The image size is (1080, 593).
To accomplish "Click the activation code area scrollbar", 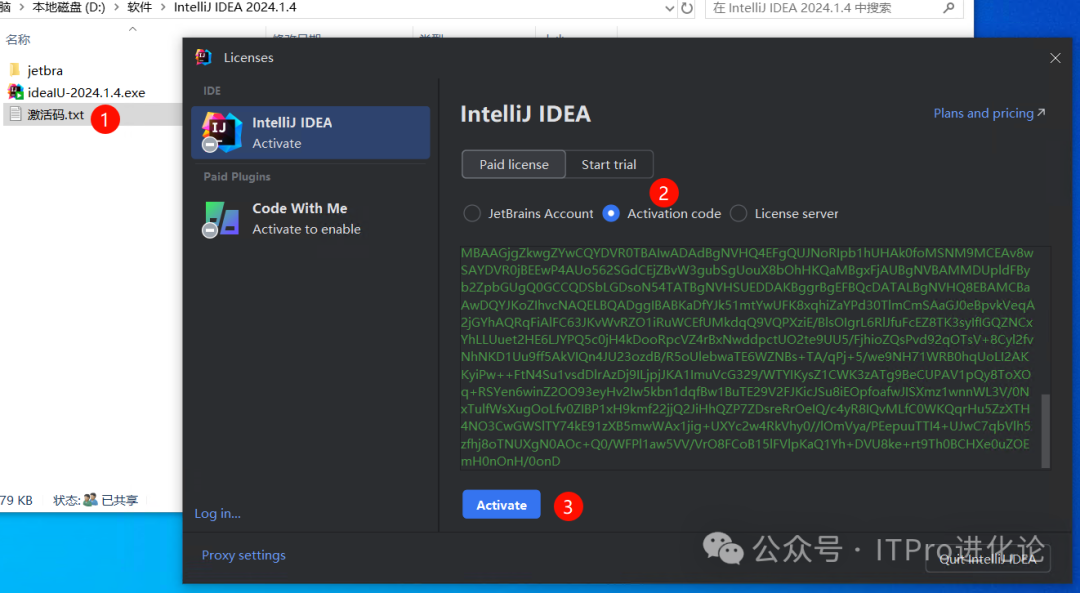I will tap(1046, 430).
